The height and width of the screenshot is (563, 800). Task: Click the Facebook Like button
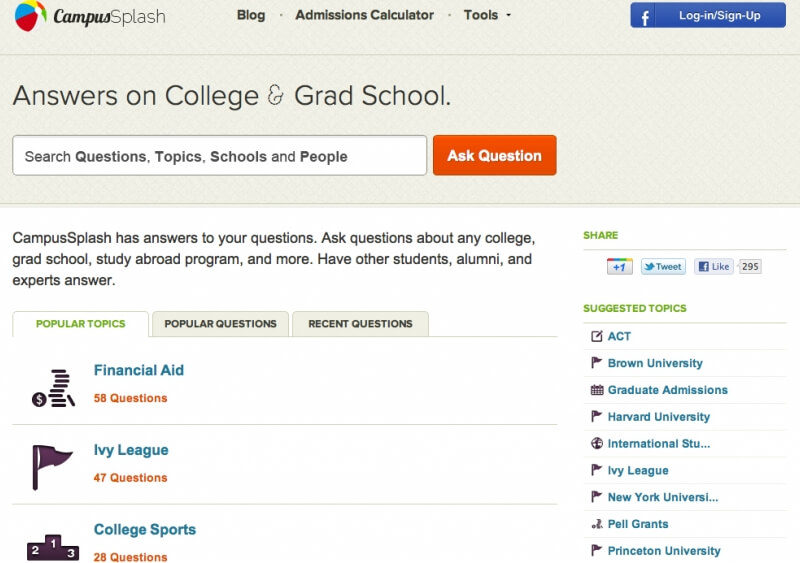714,266
